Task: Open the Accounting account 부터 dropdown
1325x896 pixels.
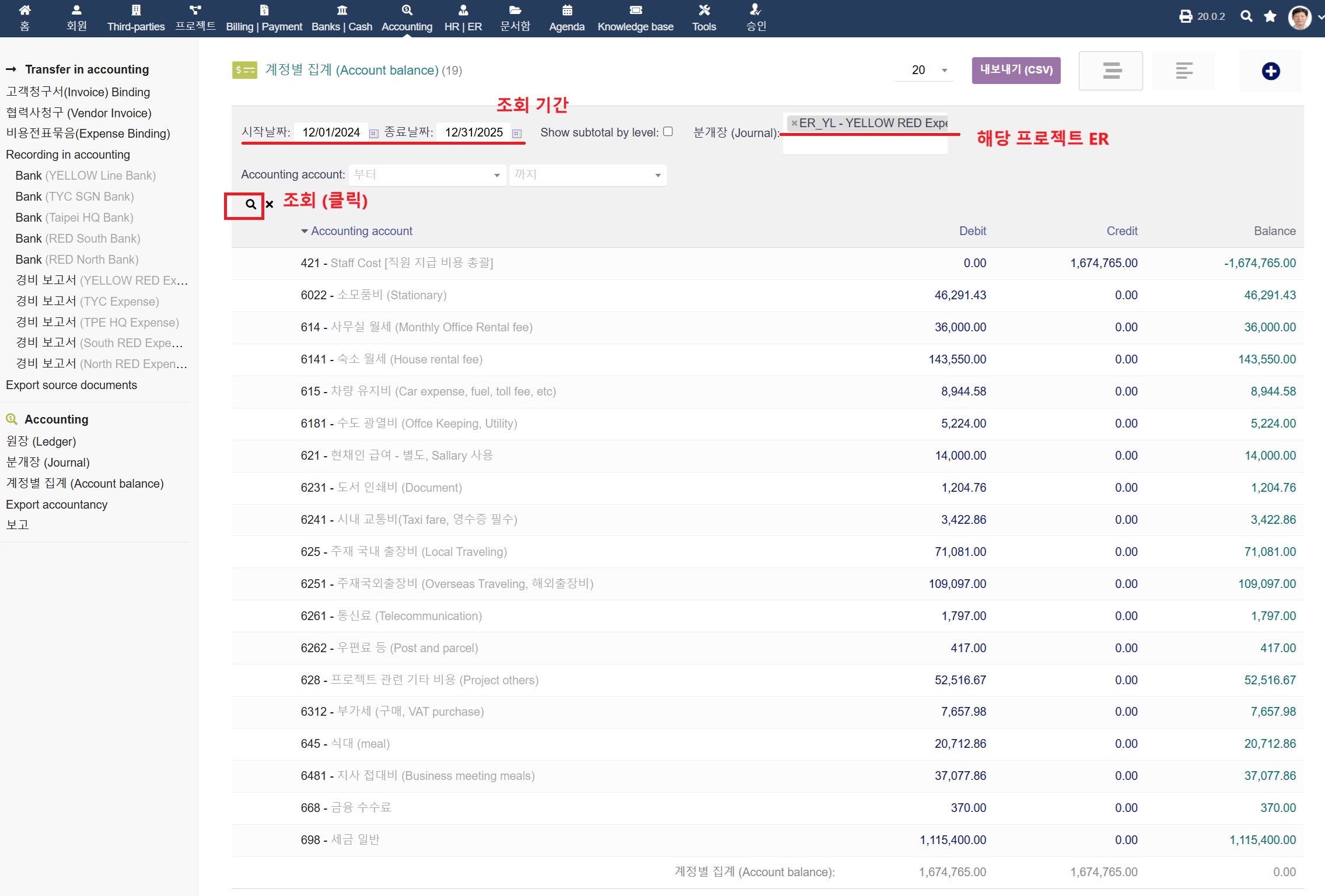Action: (x=428, y=175)
